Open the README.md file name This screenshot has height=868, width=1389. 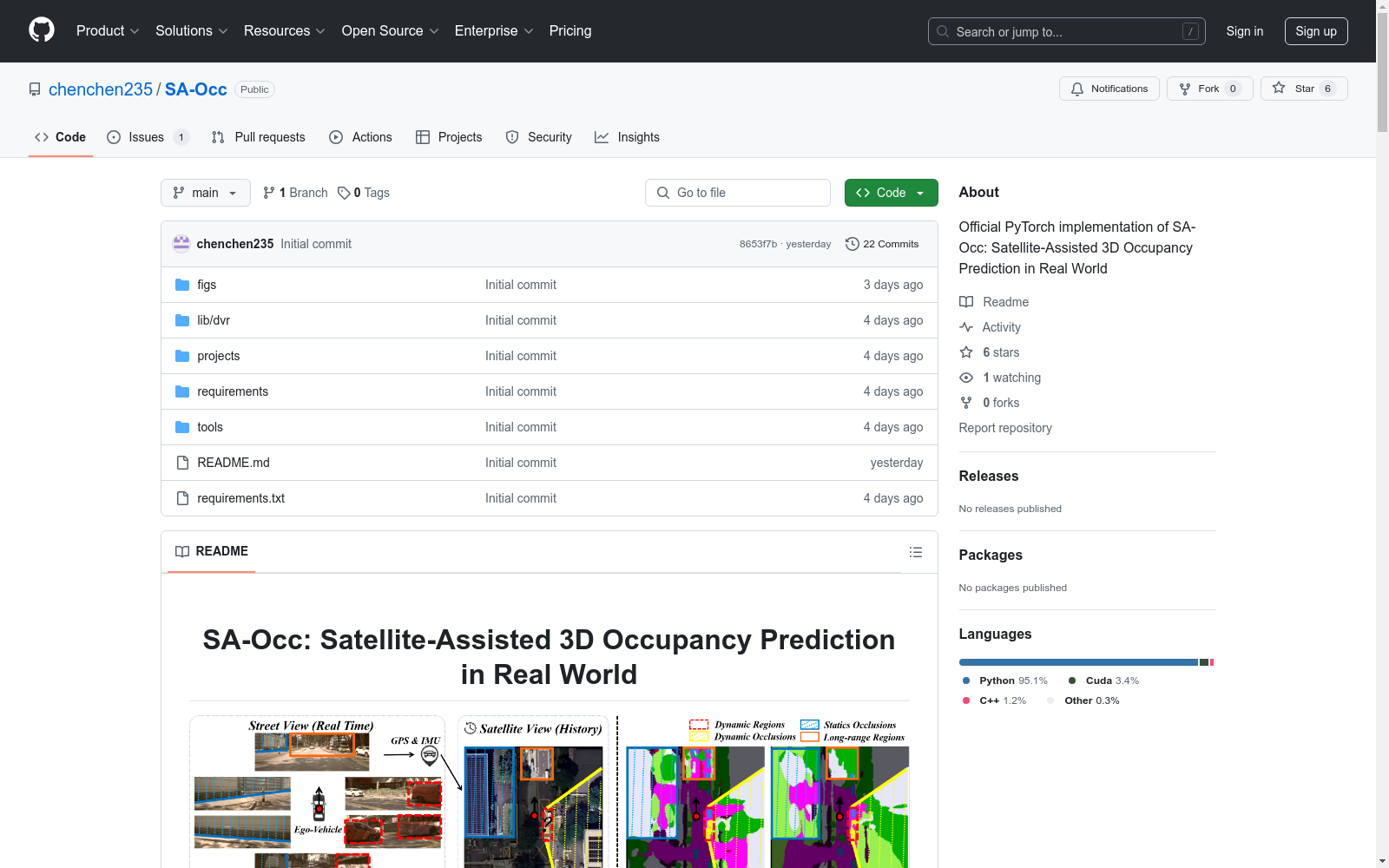click(x=234, y=463)
